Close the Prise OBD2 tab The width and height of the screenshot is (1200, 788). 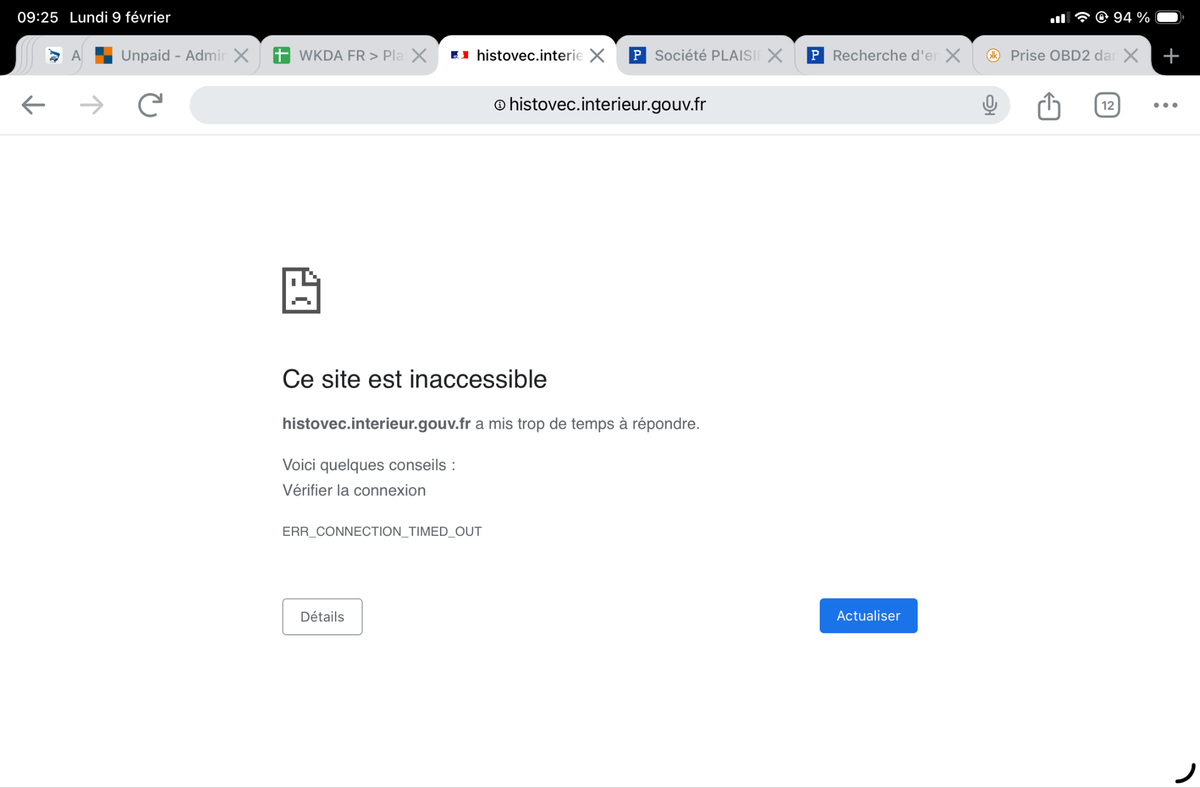[1131, 56]
